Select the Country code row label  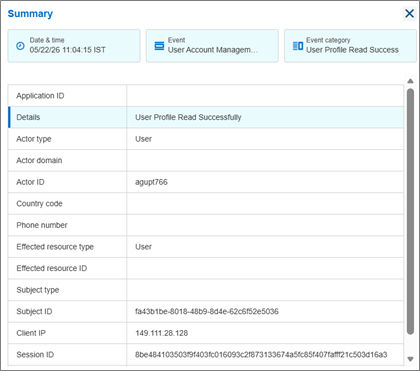tap(39, 204)
